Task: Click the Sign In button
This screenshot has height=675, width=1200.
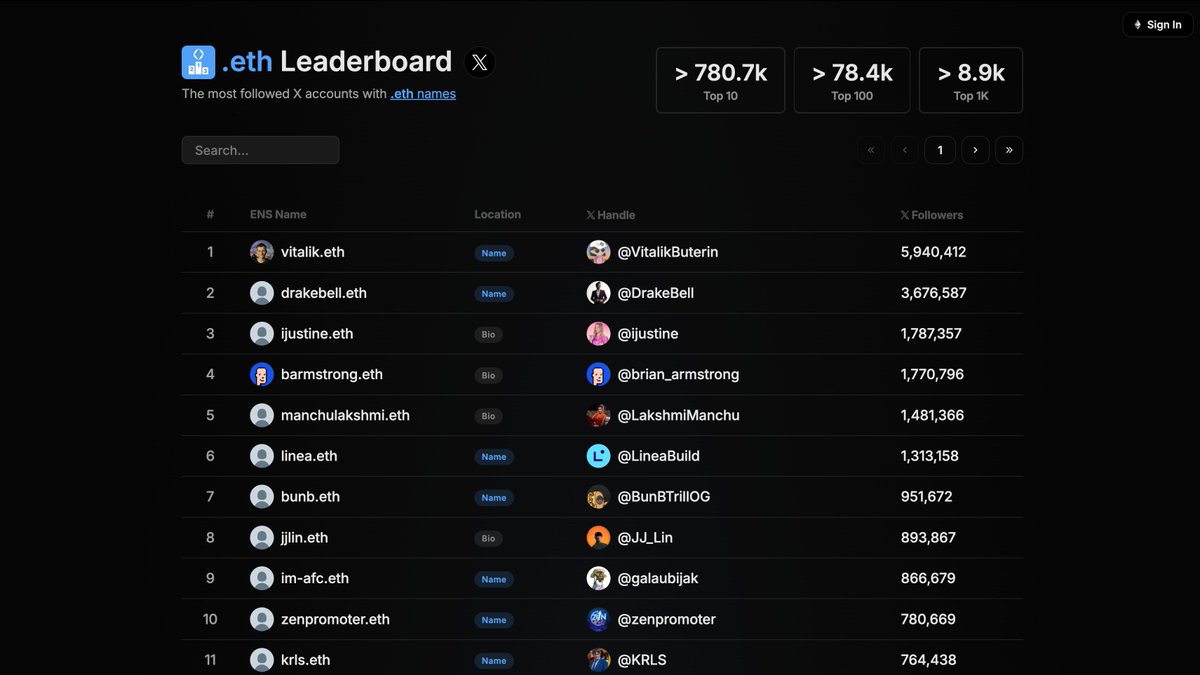Action: pos(1158,25)
